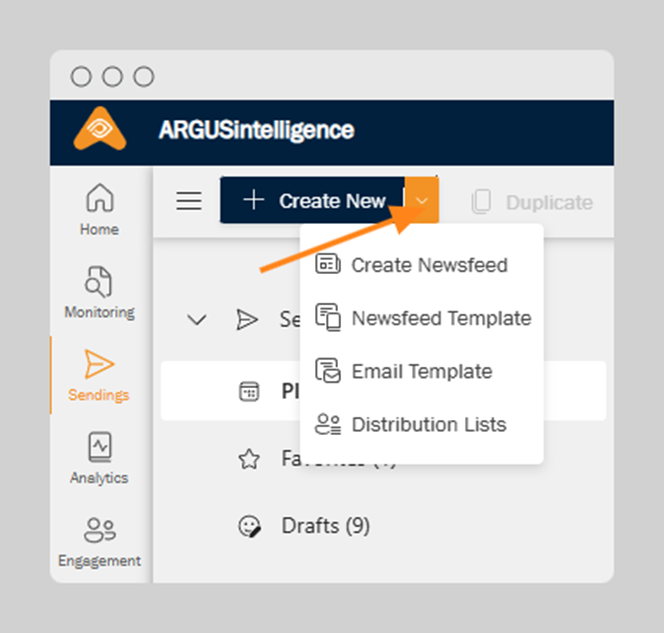Pick Email Template from dropdown menu
Image resolution: width=664 pixels, height=633 pixels.
pyautogui.click(x=421, y=371)
